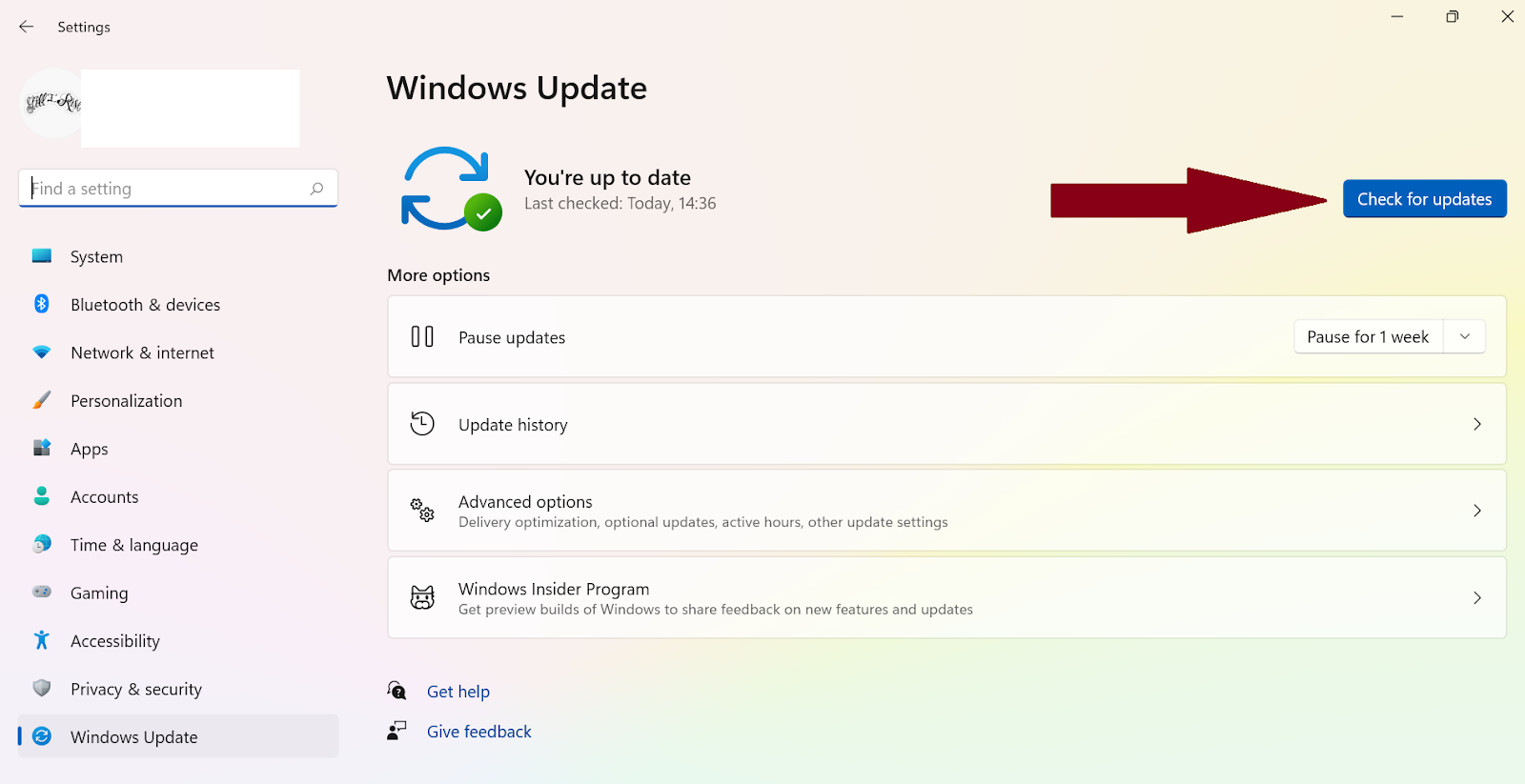This screenshot has height=784, width=1525.
Task: Expand the pause duration dropdown arrow
Action: coord(1465,336)
